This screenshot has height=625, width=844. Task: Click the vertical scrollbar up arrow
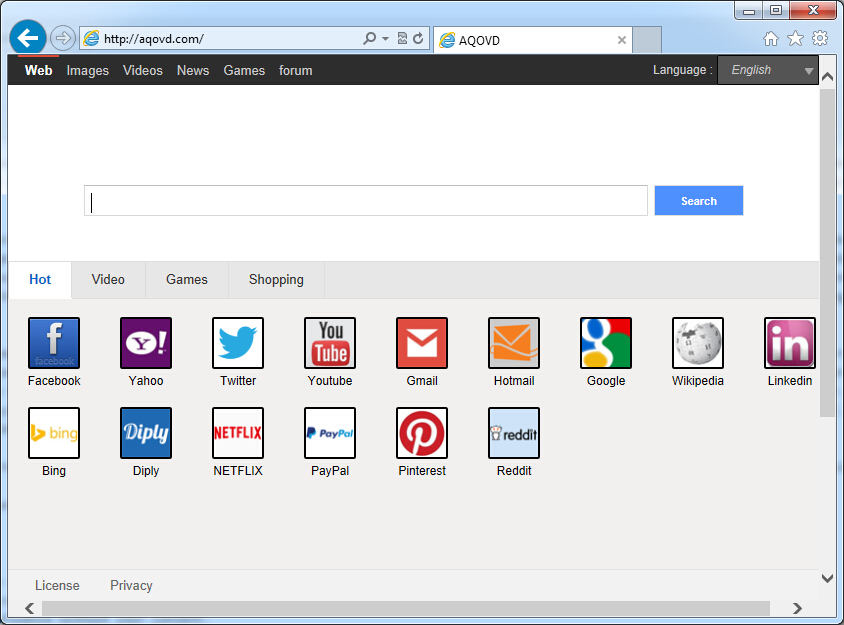(827, 77)
